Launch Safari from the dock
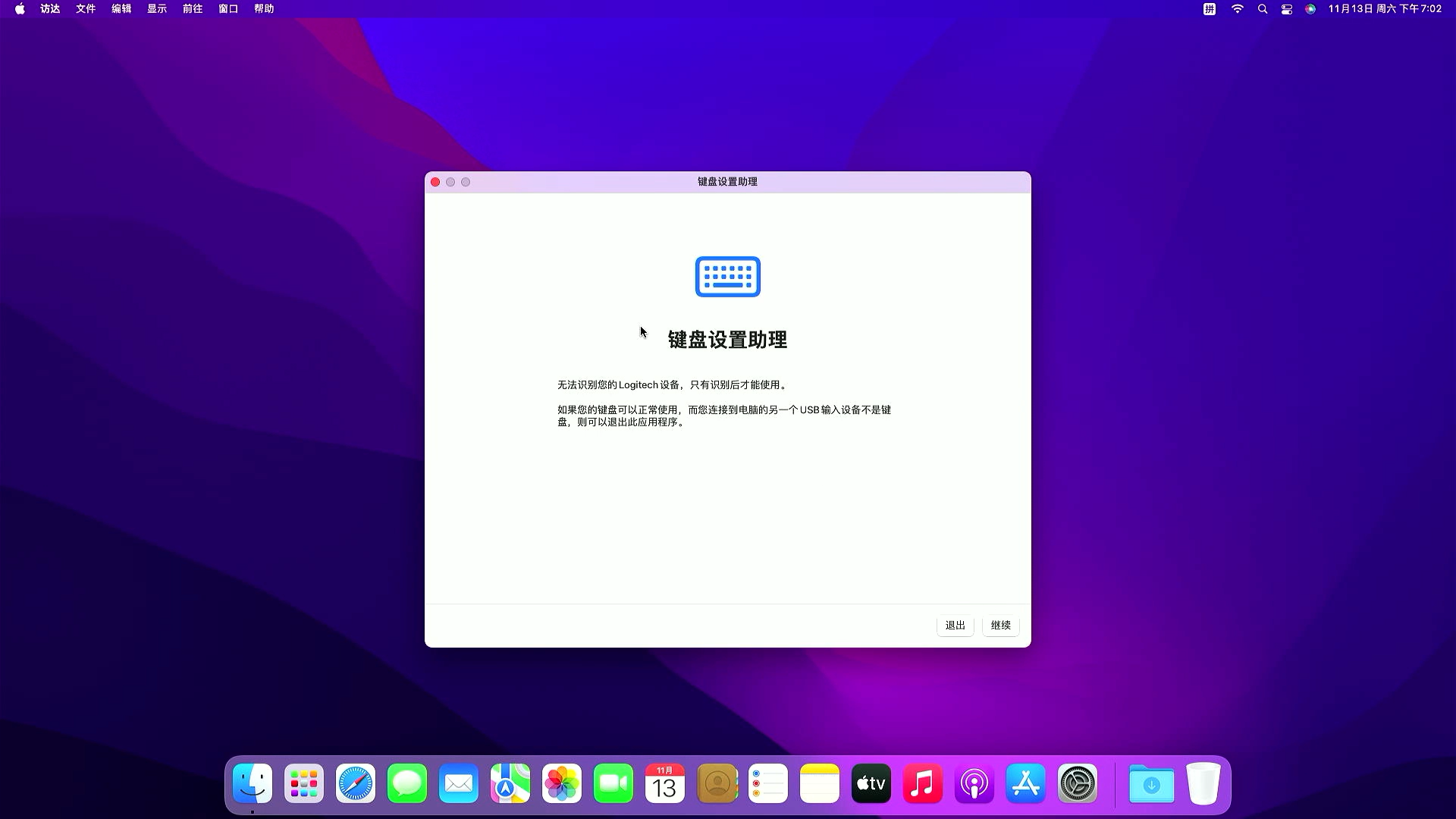This screenshot has height=819, width=1456. (356, 784)
